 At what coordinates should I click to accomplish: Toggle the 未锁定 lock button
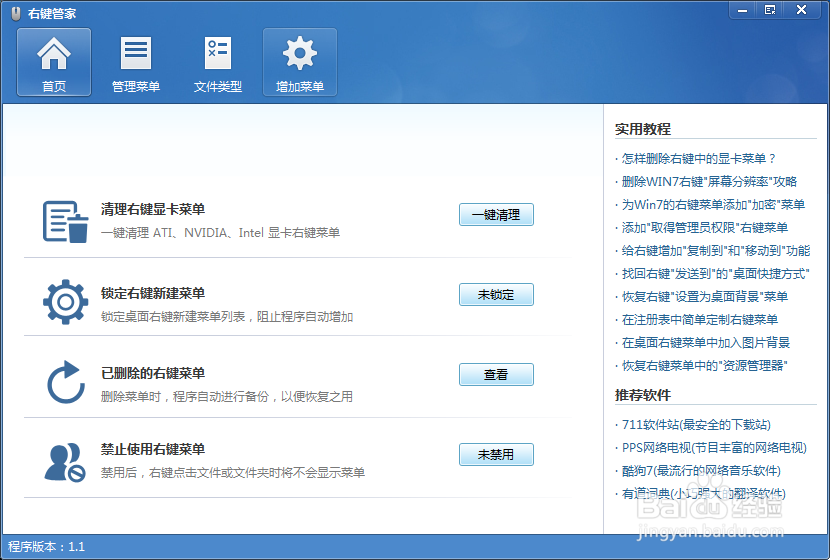pos(496,295)
